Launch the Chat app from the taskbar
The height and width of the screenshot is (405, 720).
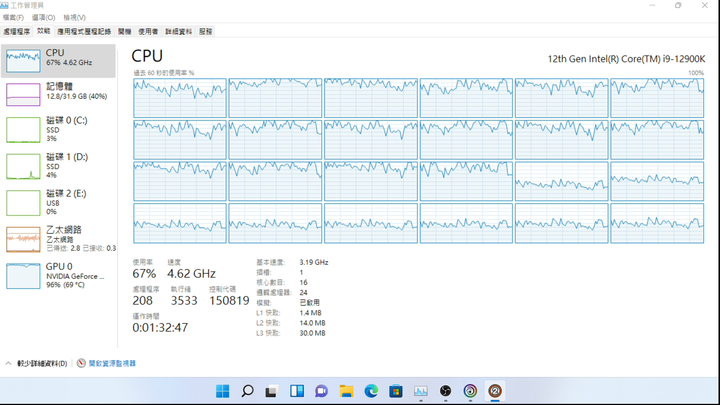tap(321, 391)
